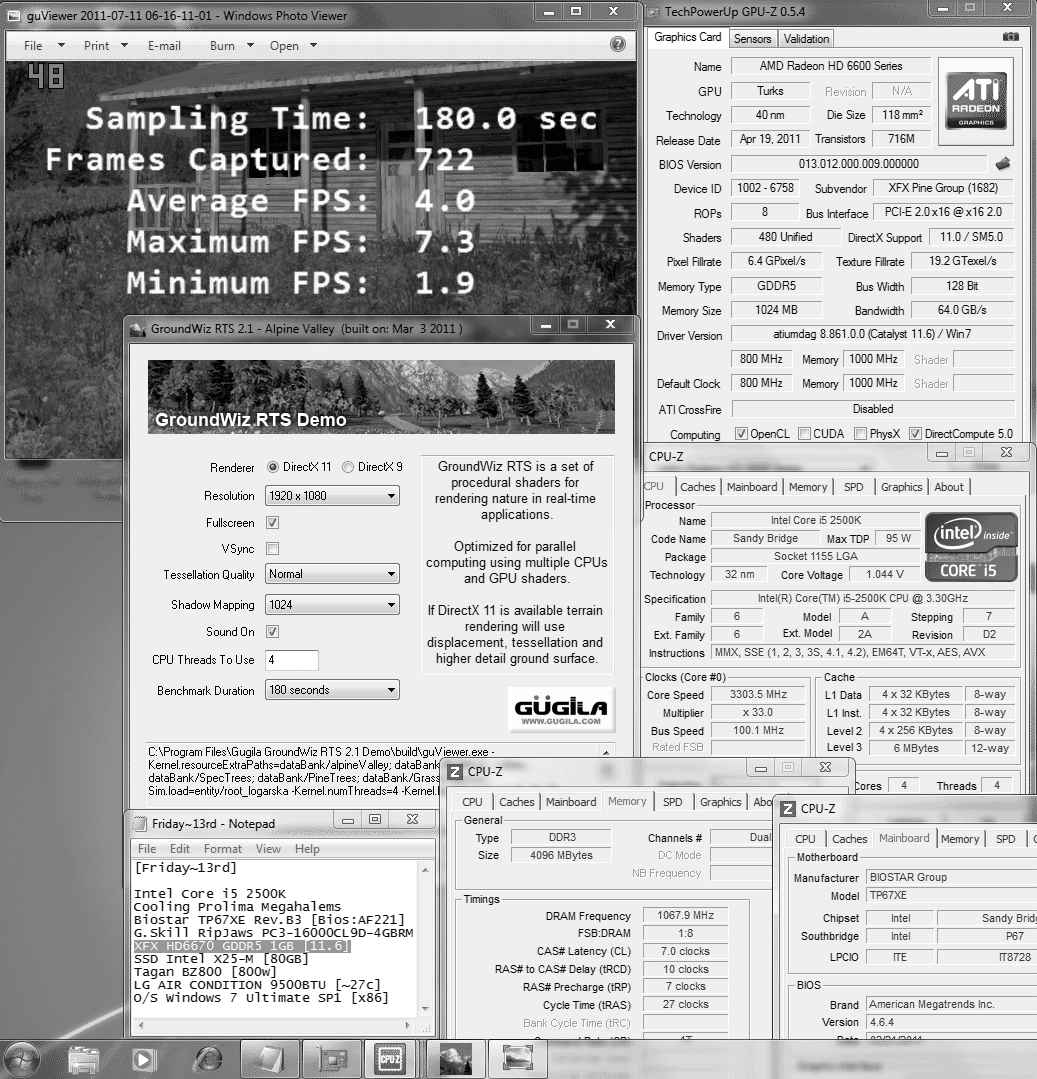Launch Windows Media Player from taskbar
The image size is (1037, 1079).
(145, 1059)
